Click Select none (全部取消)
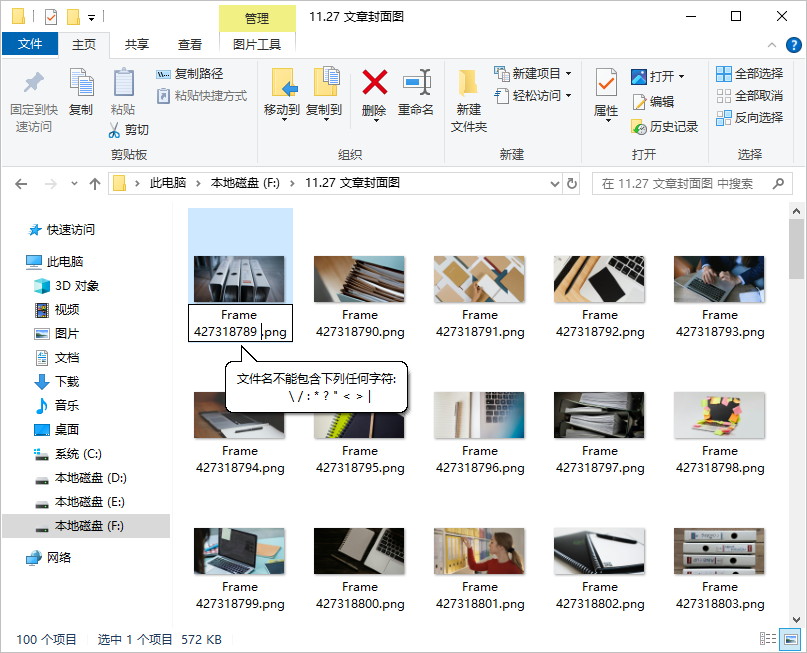The height and width of the screenshot is (653, 807). (x=749, y=96)
